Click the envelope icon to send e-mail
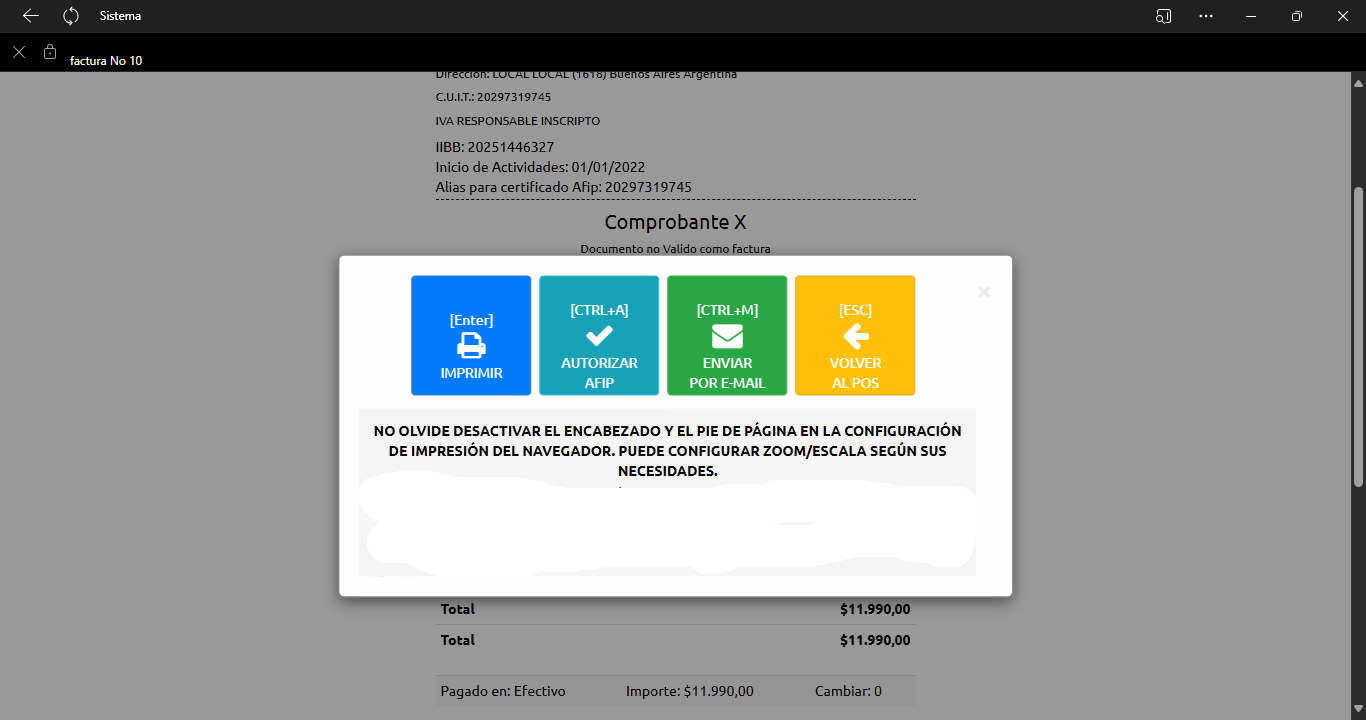1366x720 pixels. tap(727, 336)
